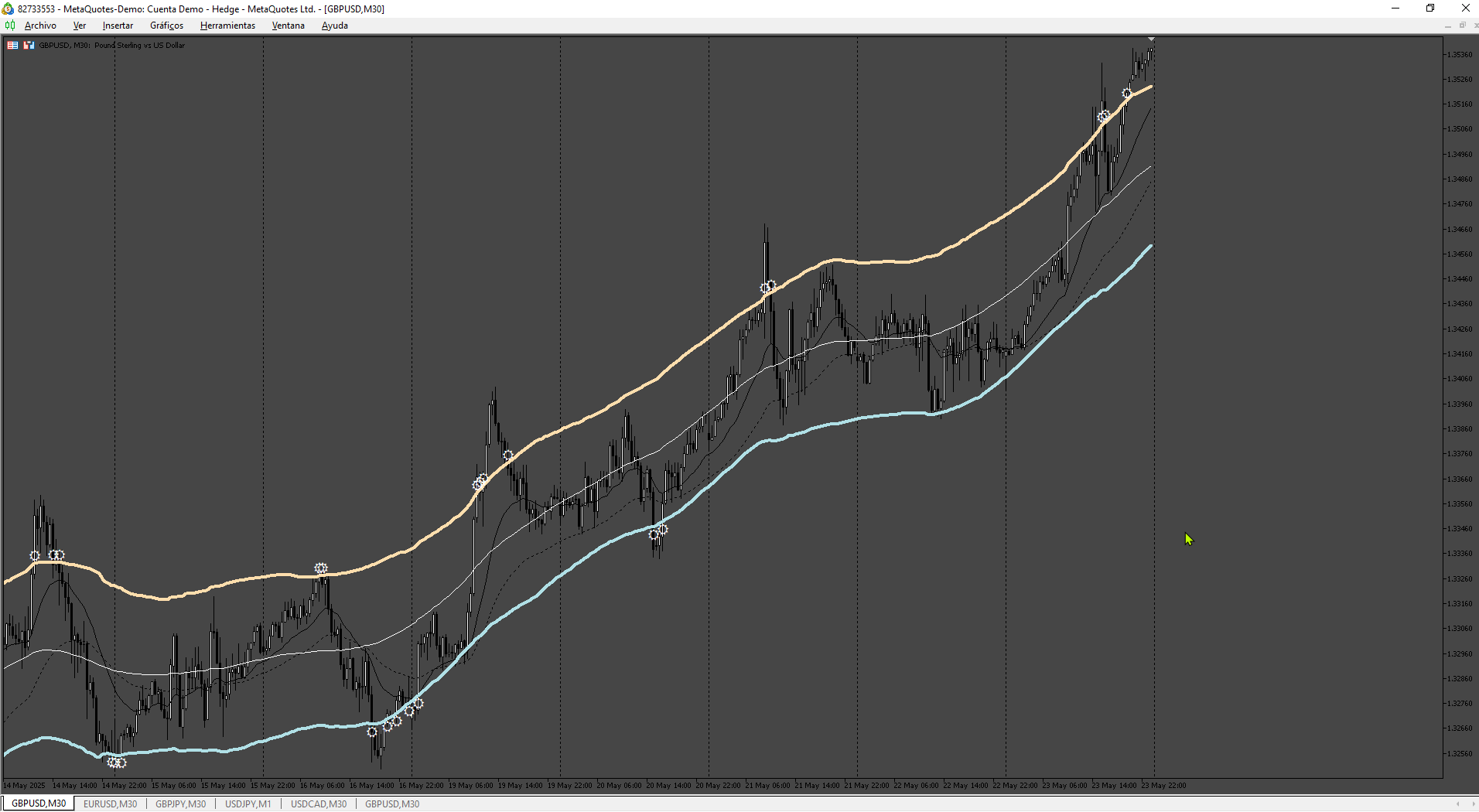
Task: Click the MetaTrader application icon in title bar
Action: pyautogui.click(x=8, y=9)
